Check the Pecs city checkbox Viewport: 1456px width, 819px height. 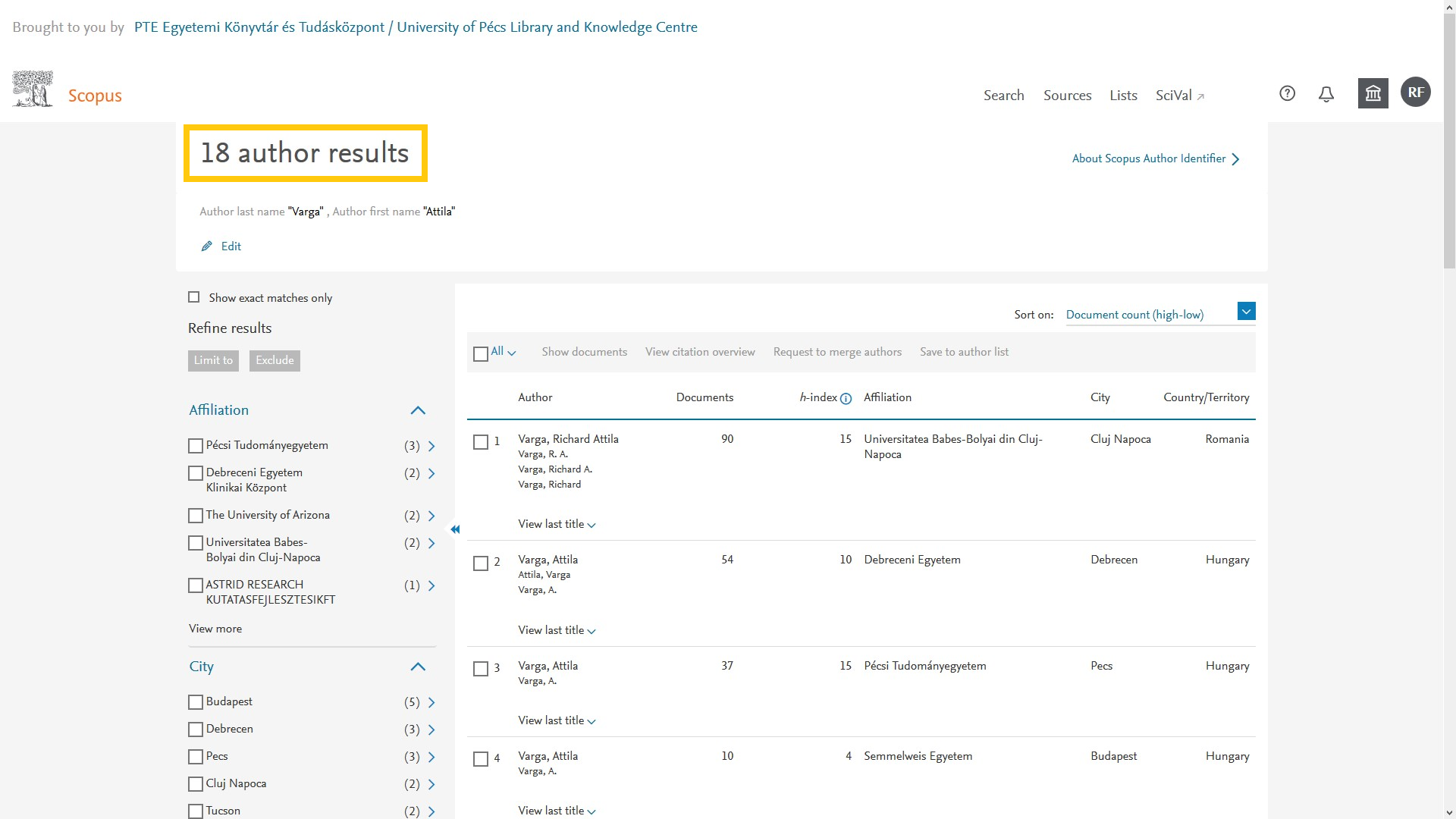point(196,757)
